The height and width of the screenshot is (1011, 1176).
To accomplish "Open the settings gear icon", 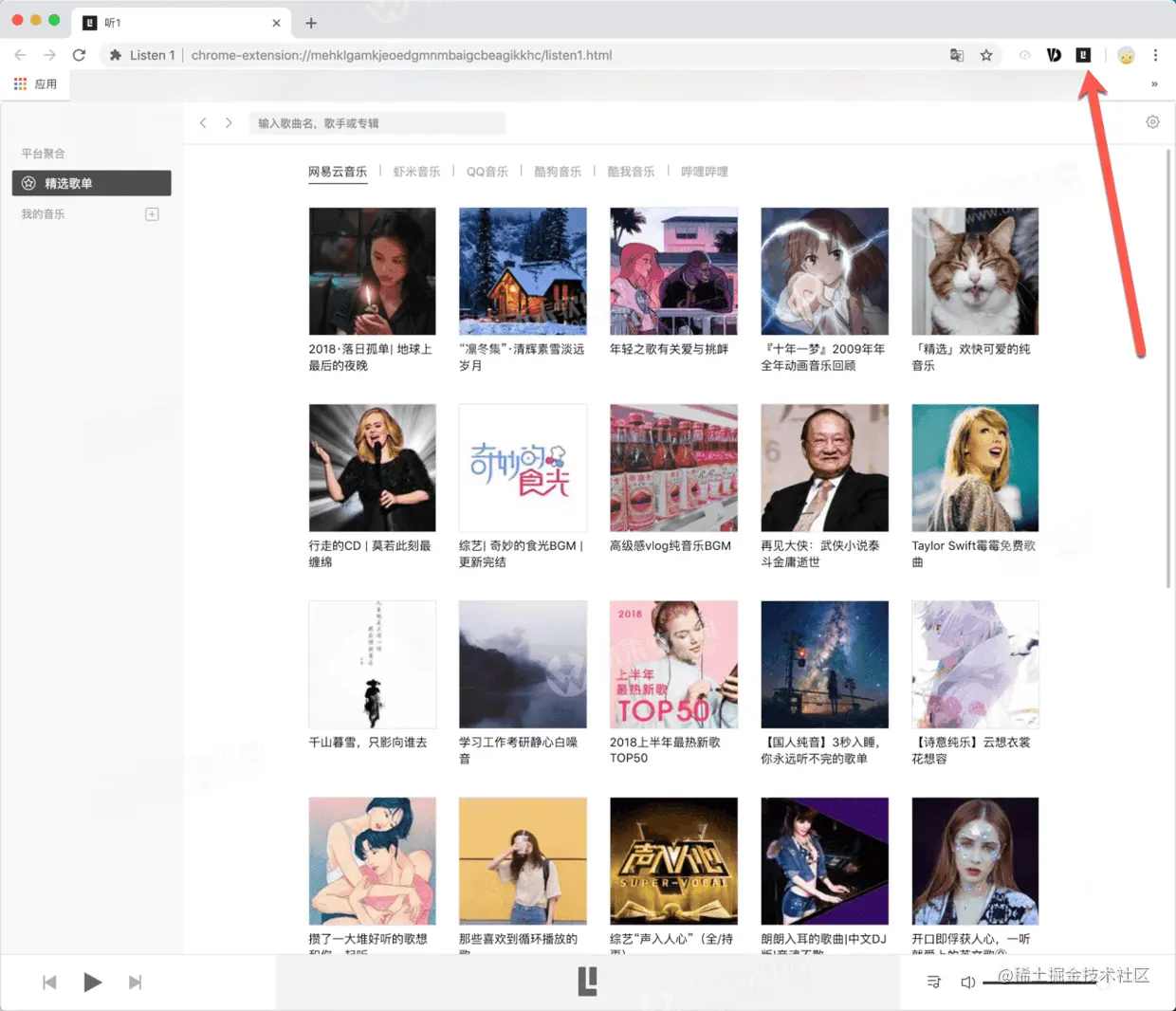I will tap(1152, 121).
